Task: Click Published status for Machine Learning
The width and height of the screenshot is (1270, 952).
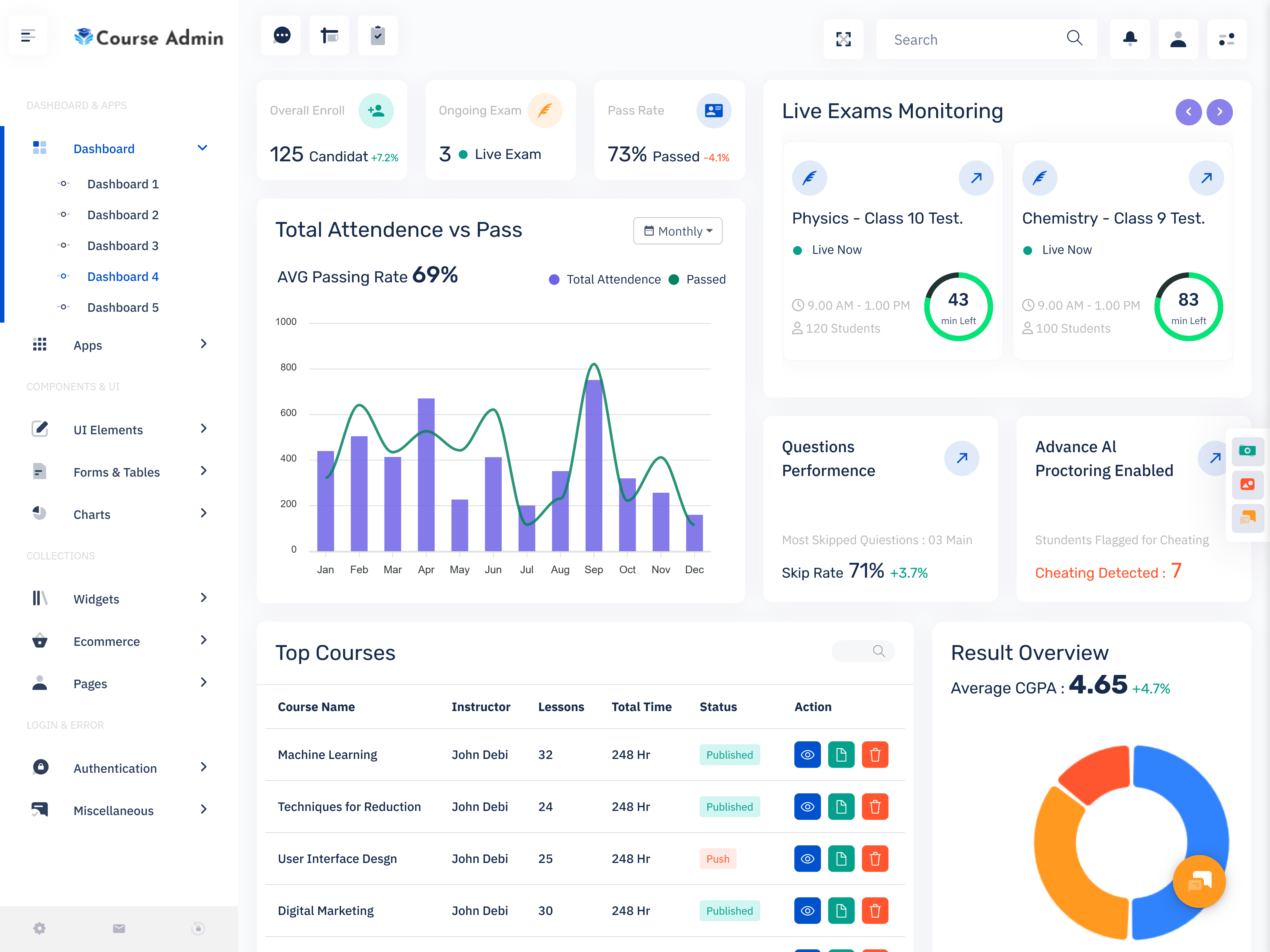Action: pos(729,755)
